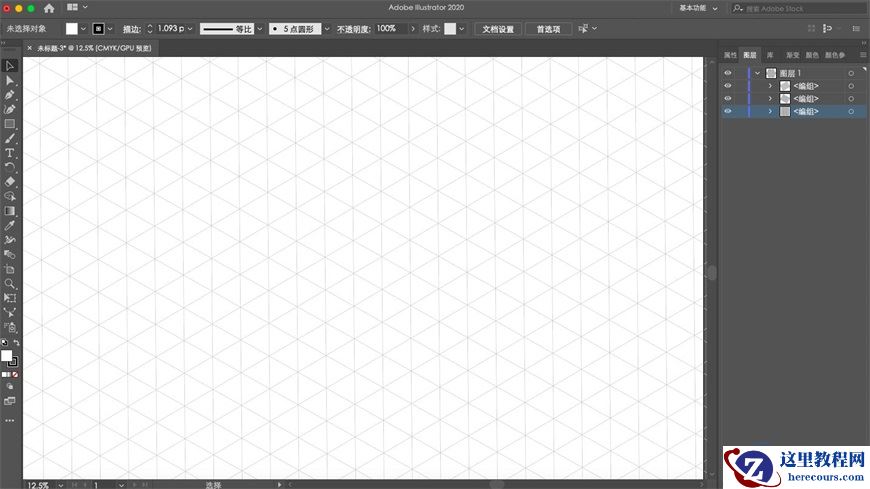Select the Artboard tool
This screenshot has width=870, height=489.
[x=9, y=269]
